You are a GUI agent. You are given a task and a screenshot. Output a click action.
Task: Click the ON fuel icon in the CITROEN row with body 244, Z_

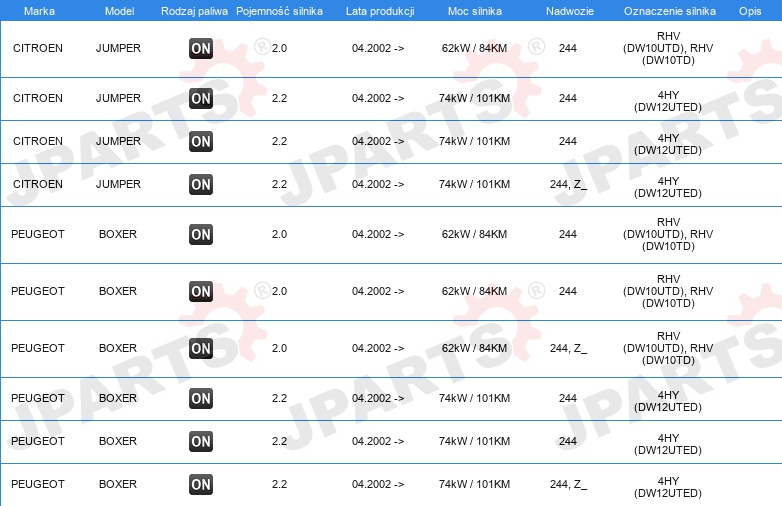pyautogui.click(x=201, y=184)
